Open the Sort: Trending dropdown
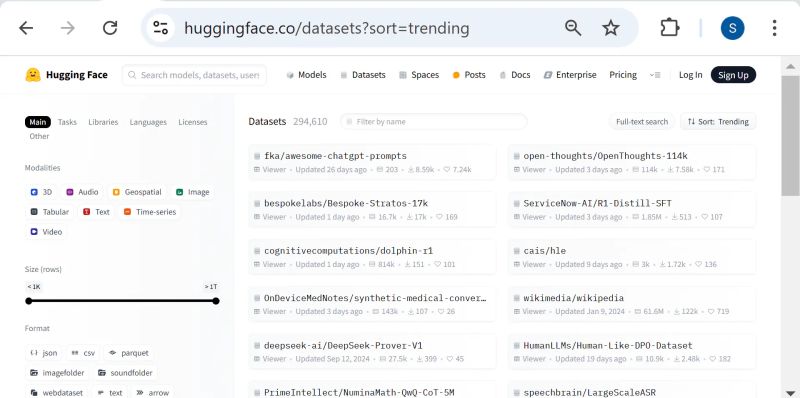 pos(718,121)
